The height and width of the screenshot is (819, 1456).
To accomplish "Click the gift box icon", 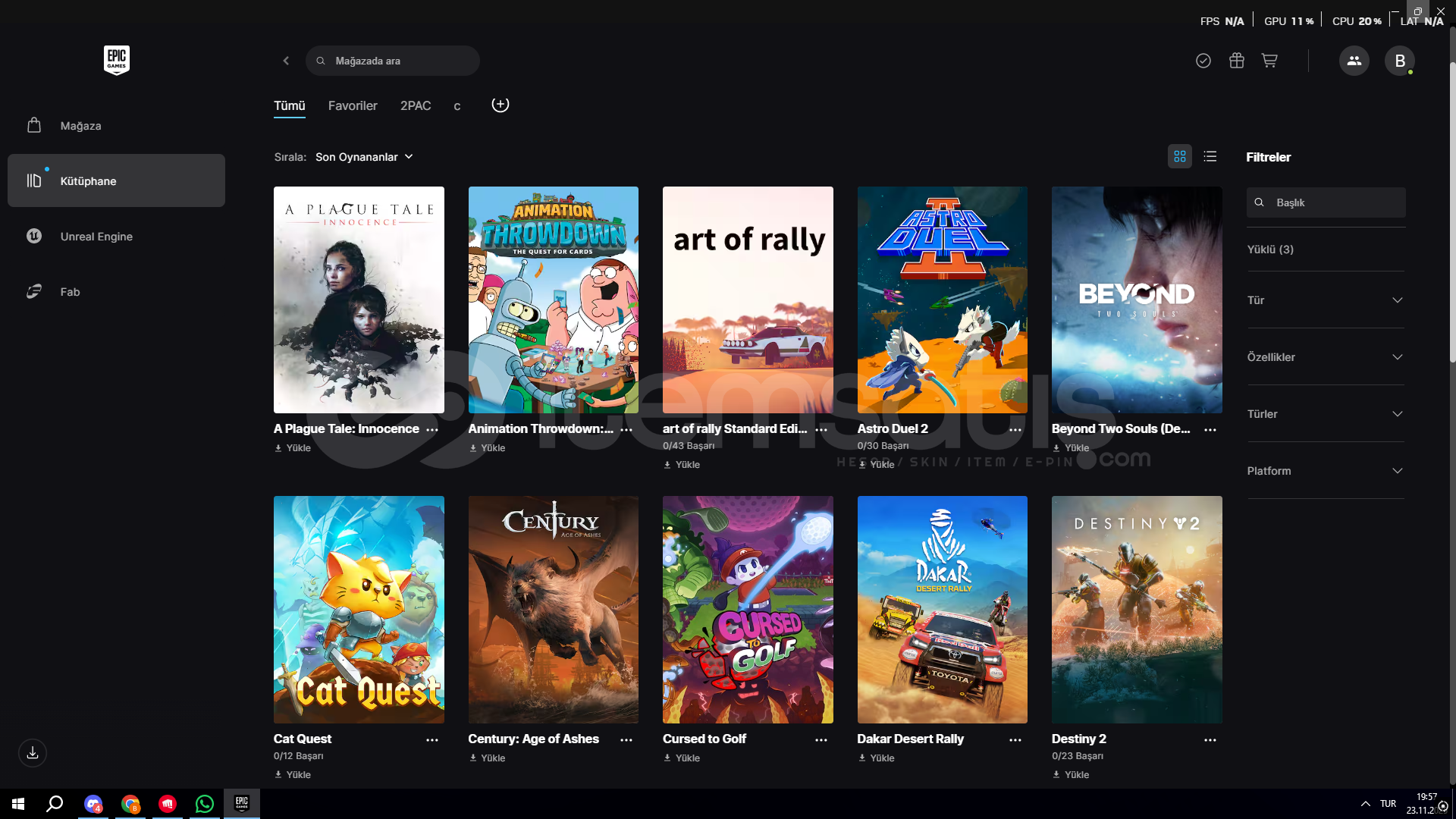I will coord(1236,61).
